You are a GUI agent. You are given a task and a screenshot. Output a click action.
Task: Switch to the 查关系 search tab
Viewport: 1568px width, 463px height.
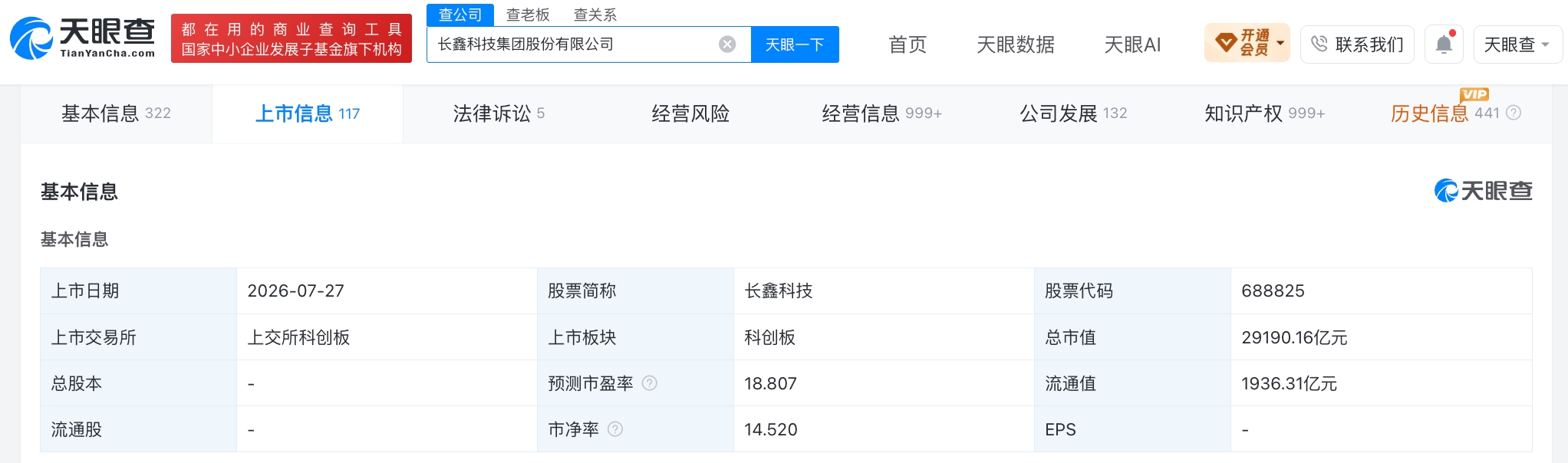tap(595, 15)
